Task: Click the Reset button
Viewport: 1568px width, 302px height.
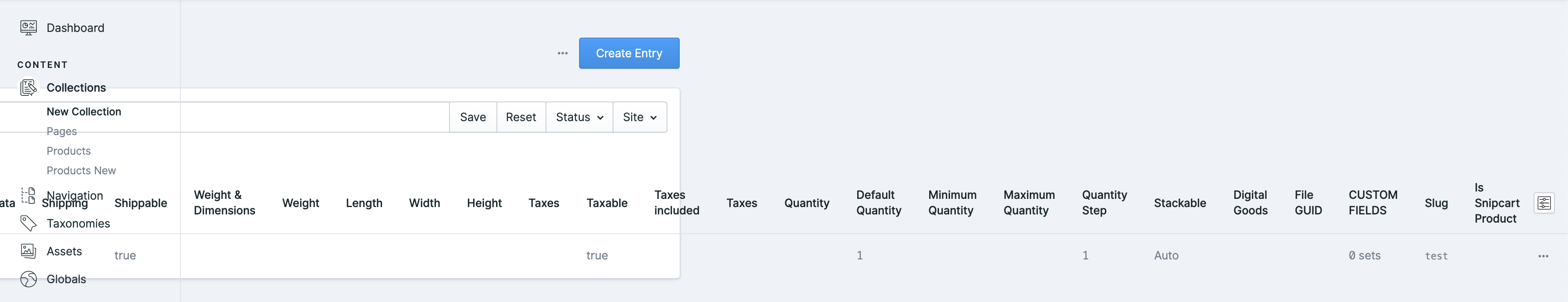Action: coord(521,117)
